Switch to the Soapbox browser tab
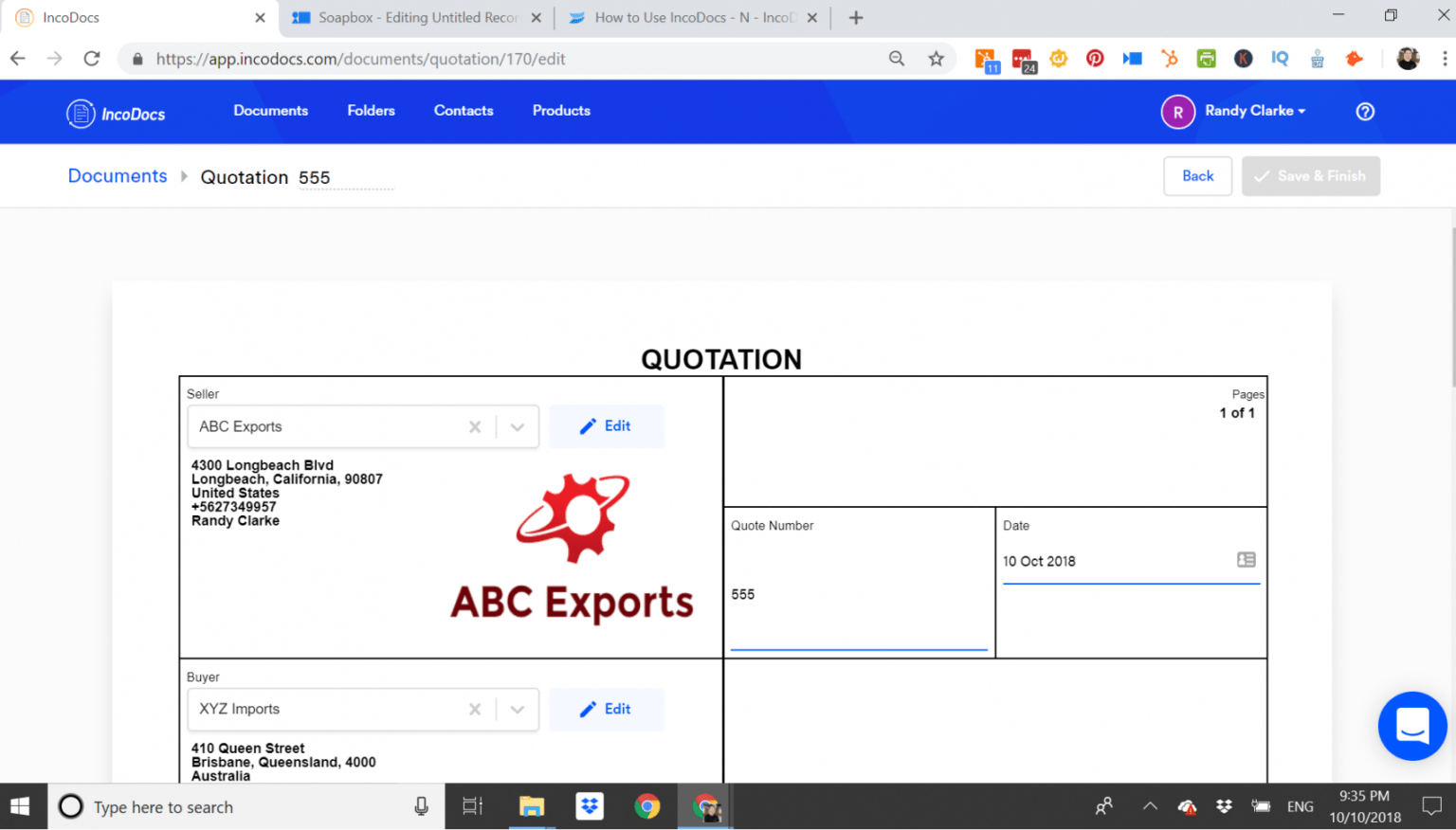This screenshot has width=1456, height=830. (408, 16)
